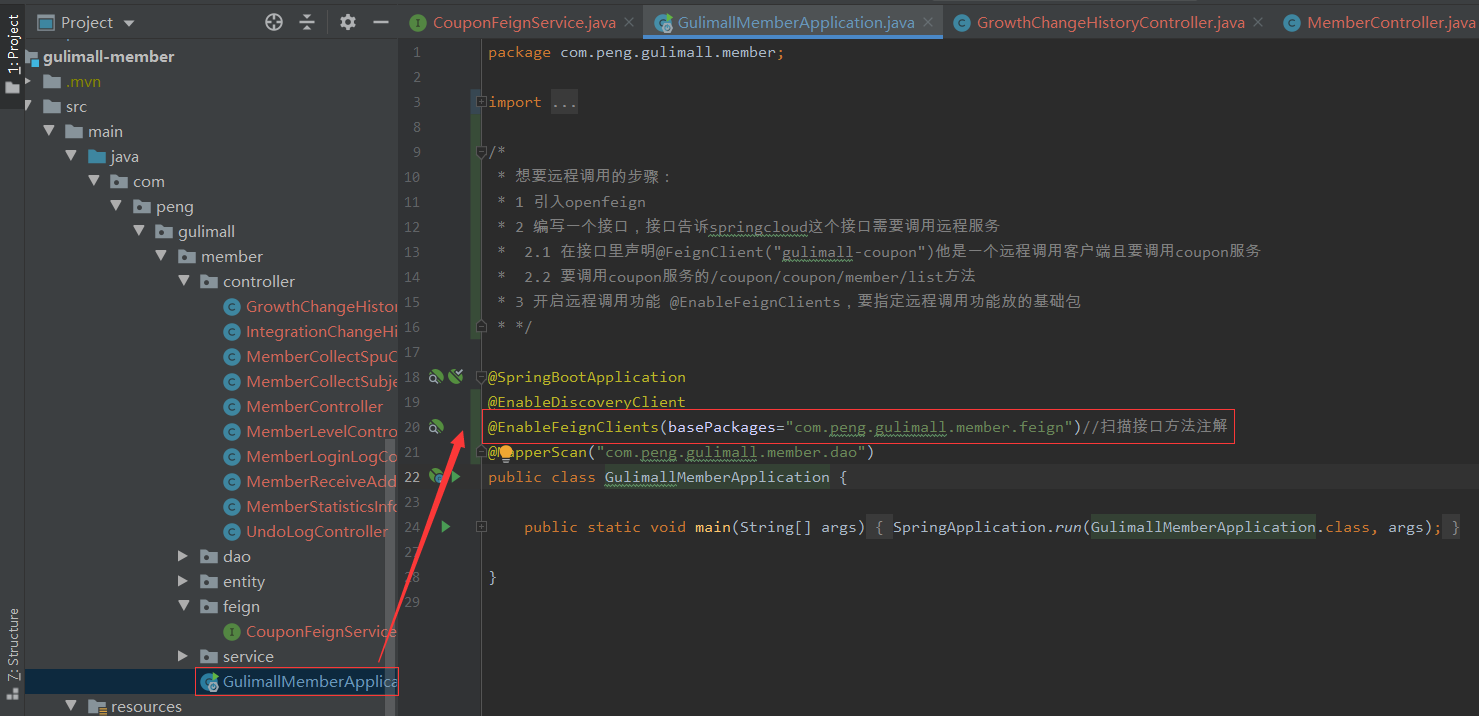Open CouponFeignService interface in tree
Image resolution: width=1479 pixels, height=716 pixels.
tap(321, 632)
